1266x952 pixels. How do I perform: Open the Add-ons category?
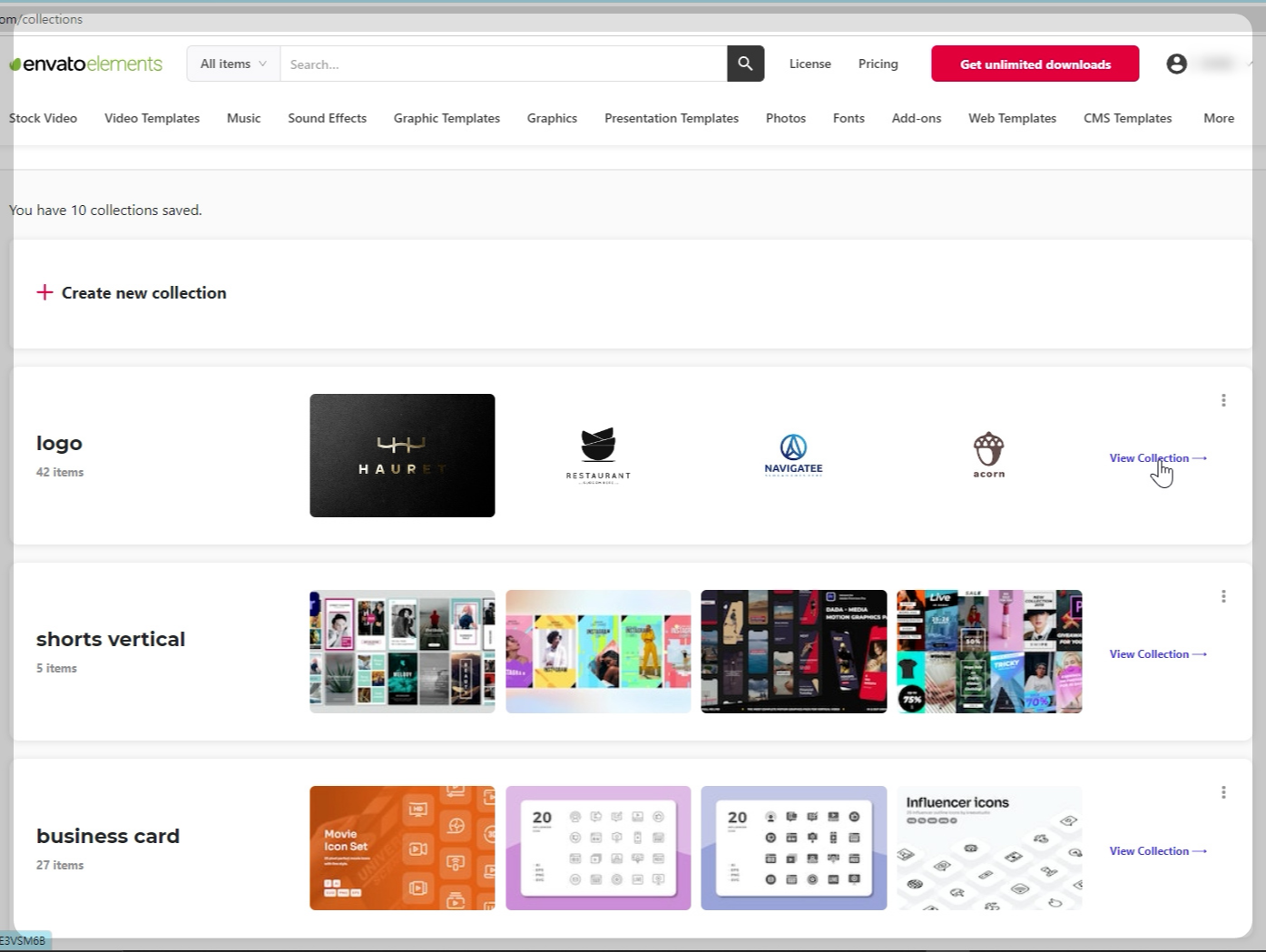pos(916,118)
